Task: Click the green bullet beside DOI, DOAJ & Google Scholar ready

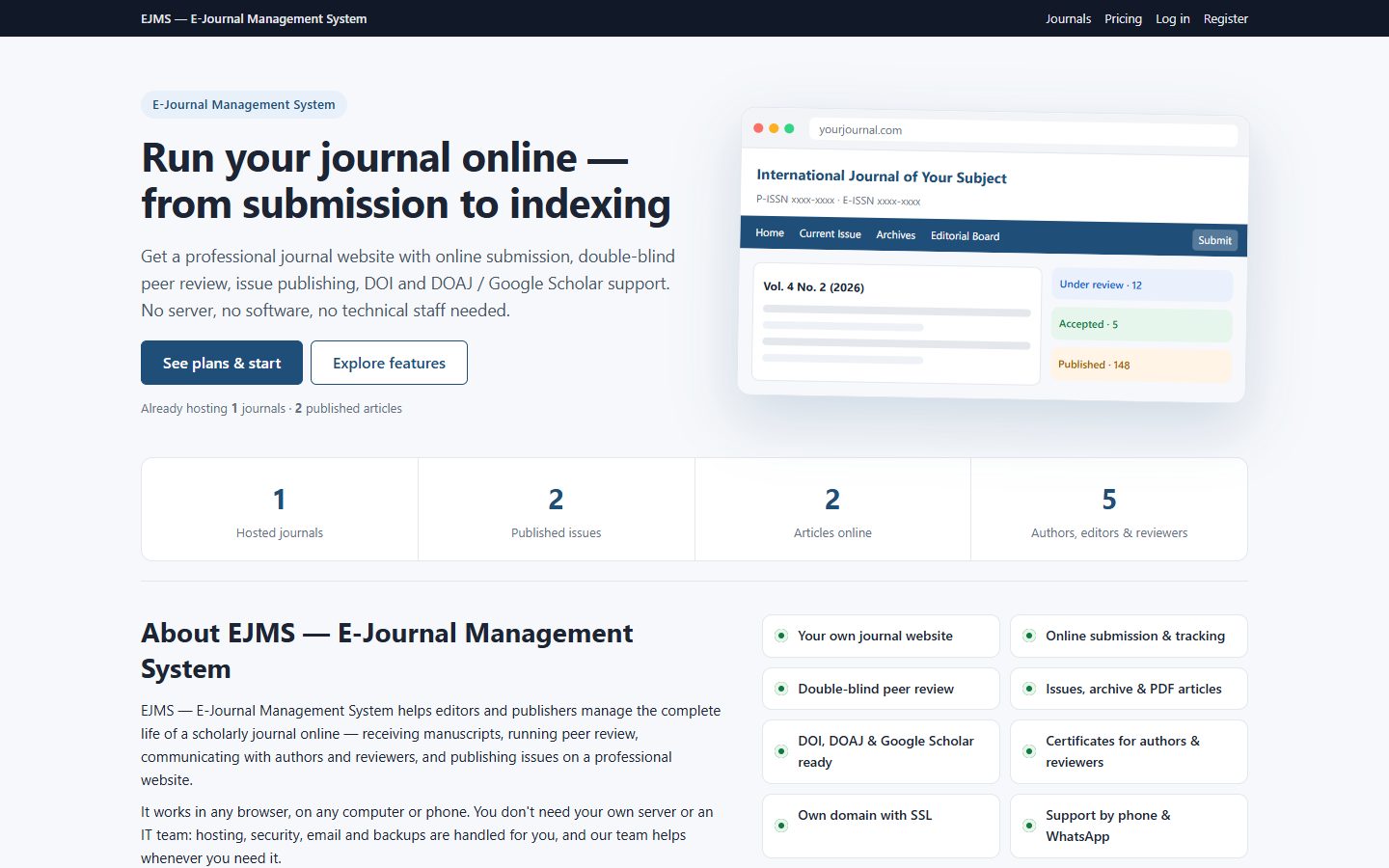Action: (781, 751)
